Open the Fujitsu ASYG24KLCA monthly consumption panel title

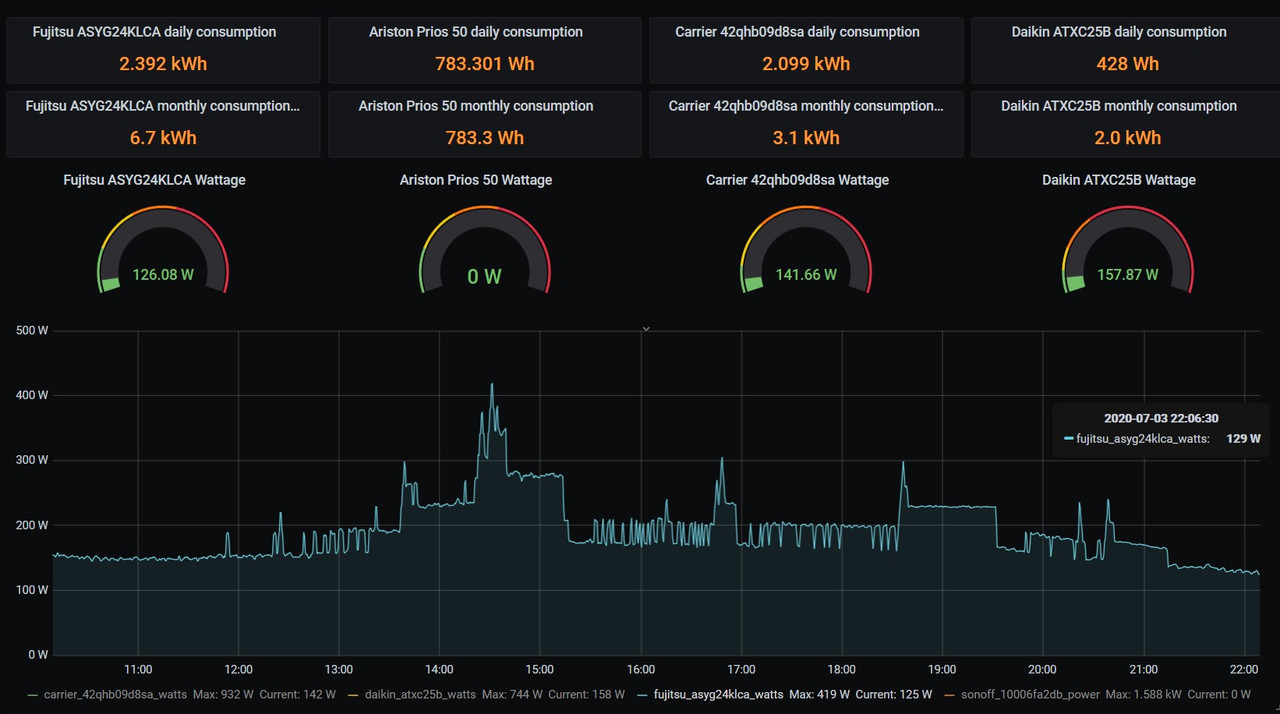click(162, 106)
